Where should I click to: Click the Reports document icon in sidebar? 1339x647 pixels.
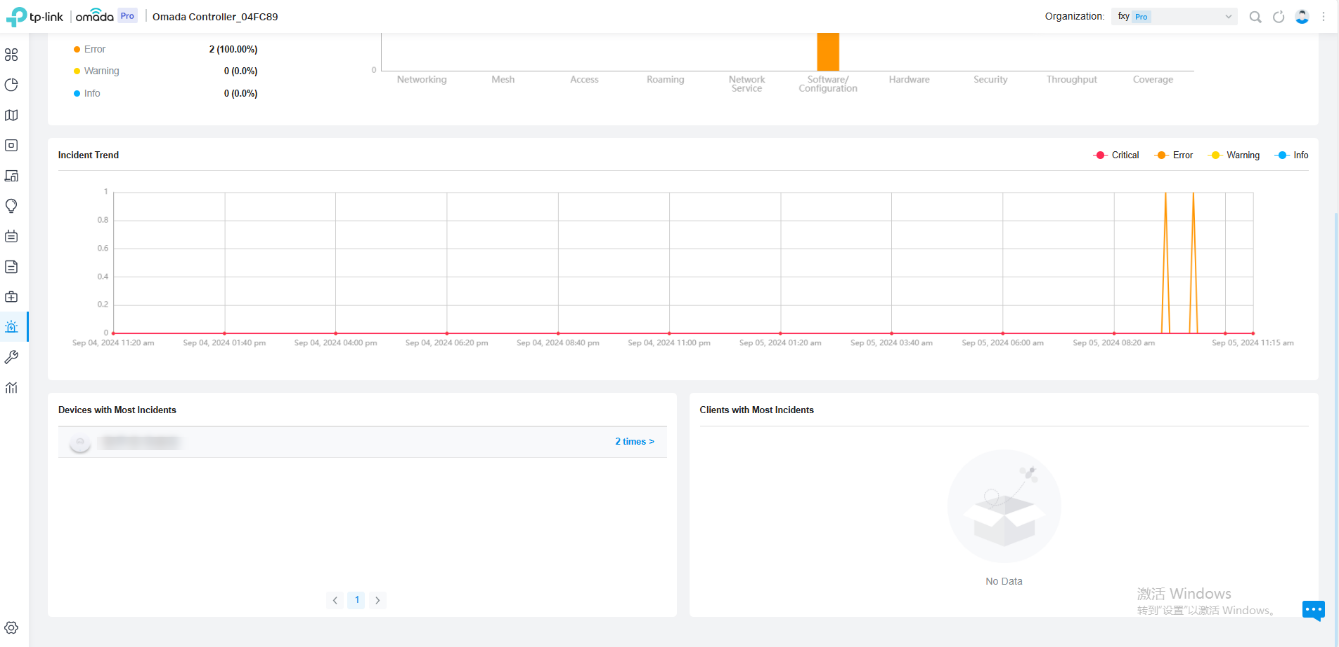click(12, 266)
